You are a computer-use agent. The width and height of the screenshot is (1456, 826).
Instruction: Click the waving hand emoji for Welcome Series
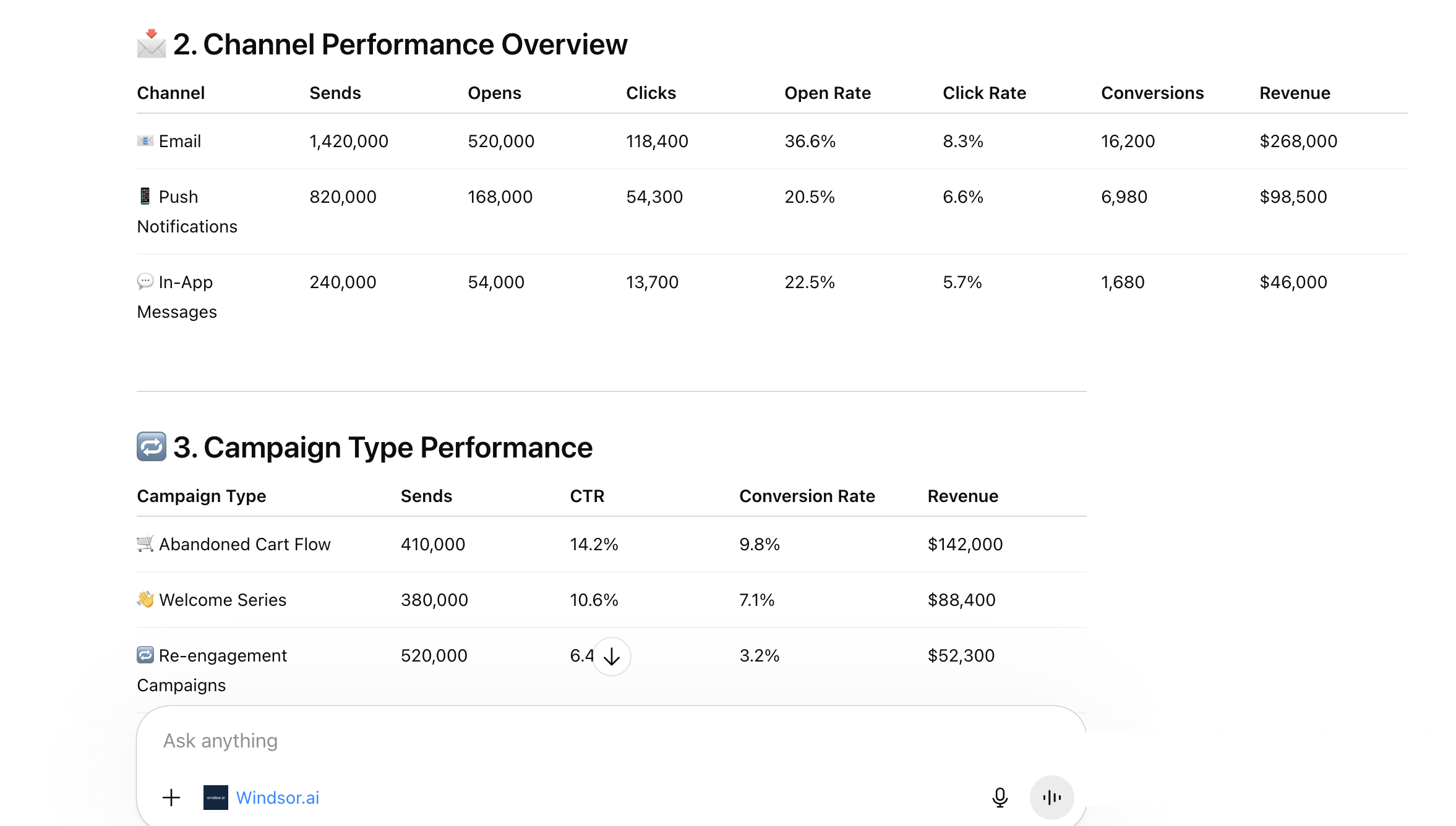coord(145,600)
